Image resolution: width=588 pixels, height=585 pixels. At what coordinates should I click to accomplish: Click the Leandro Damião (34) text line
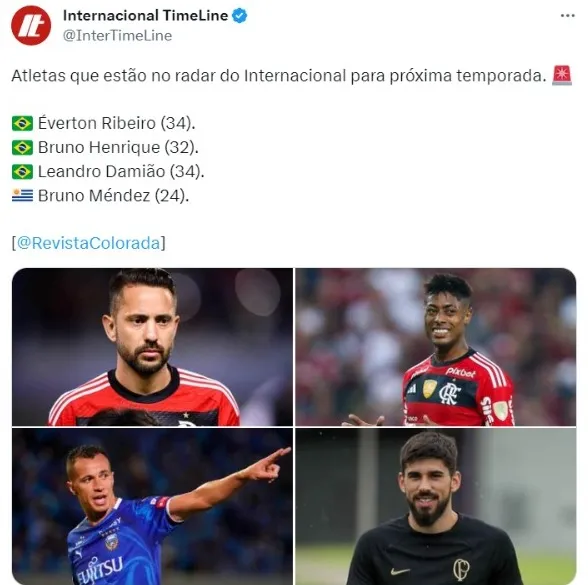click(x=121, y=172)
